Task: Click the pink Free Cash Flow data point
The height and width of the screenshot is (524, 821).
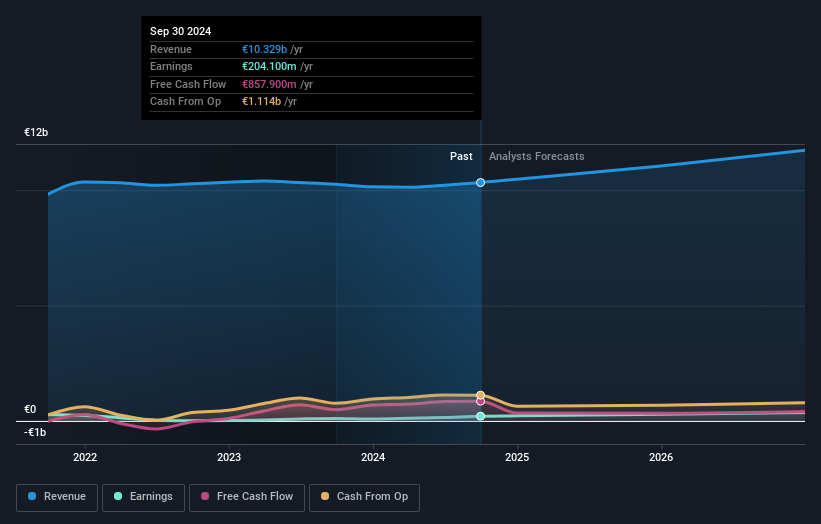Action: click(x=480, y=402)
